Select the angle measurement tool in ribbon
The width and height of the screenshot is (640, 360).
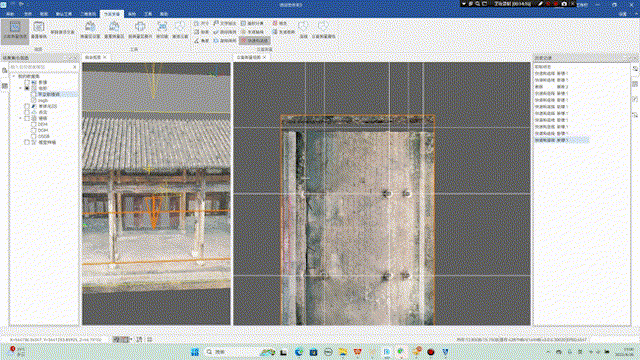point(202,40)
